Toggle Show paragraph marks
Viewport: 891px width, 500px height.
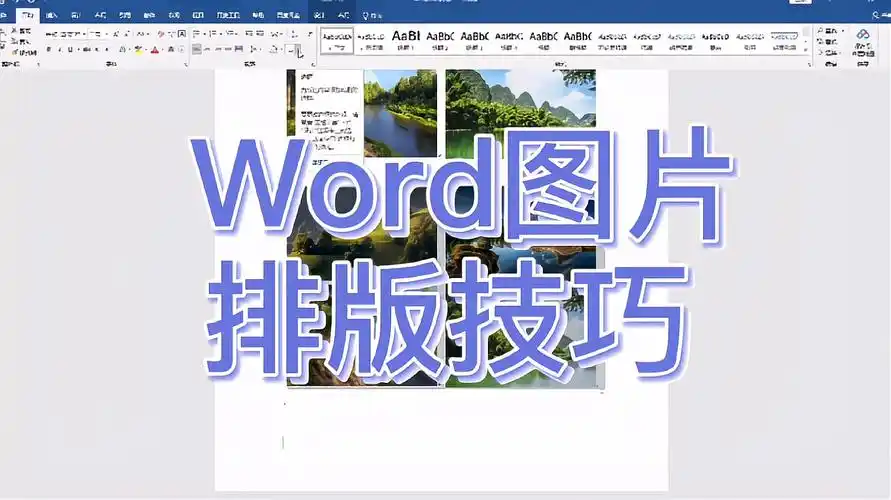click(310, 34)
